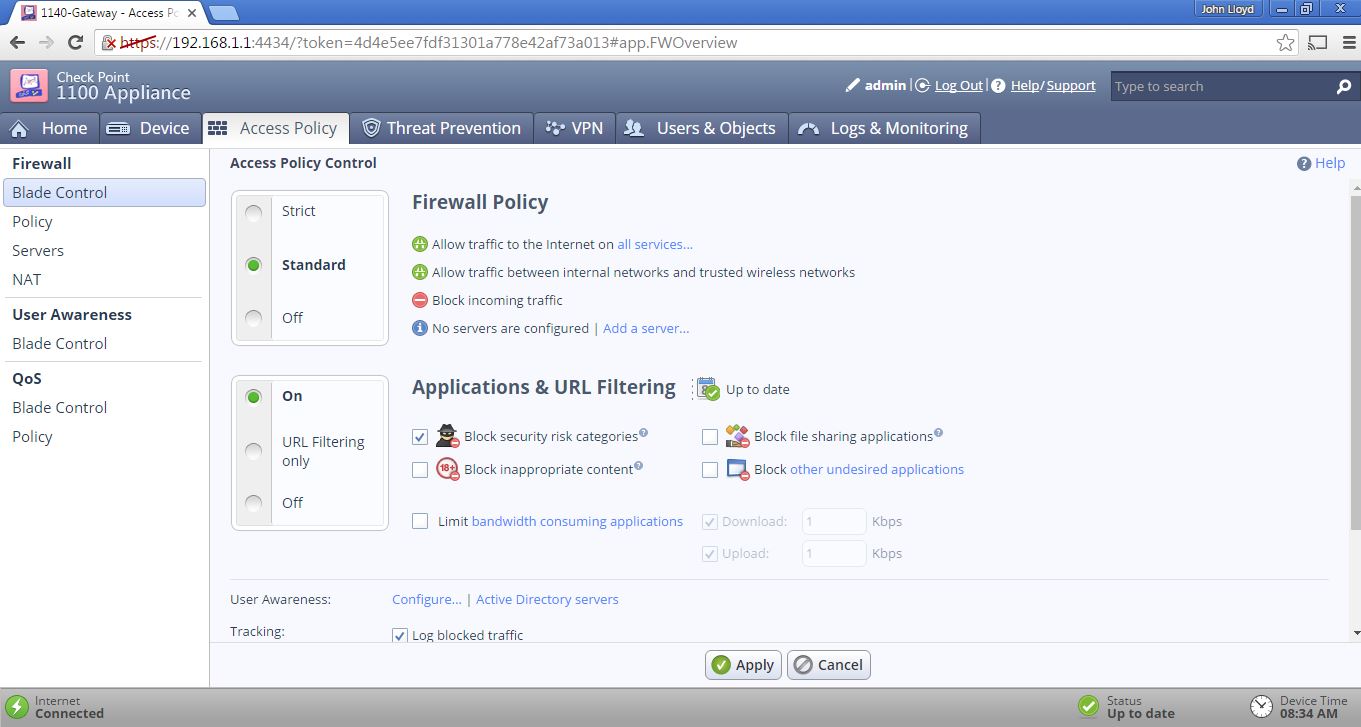Click the file sharing applications icon
Viewport: 1361px width, 727px height.
click(x=738, y=436)
